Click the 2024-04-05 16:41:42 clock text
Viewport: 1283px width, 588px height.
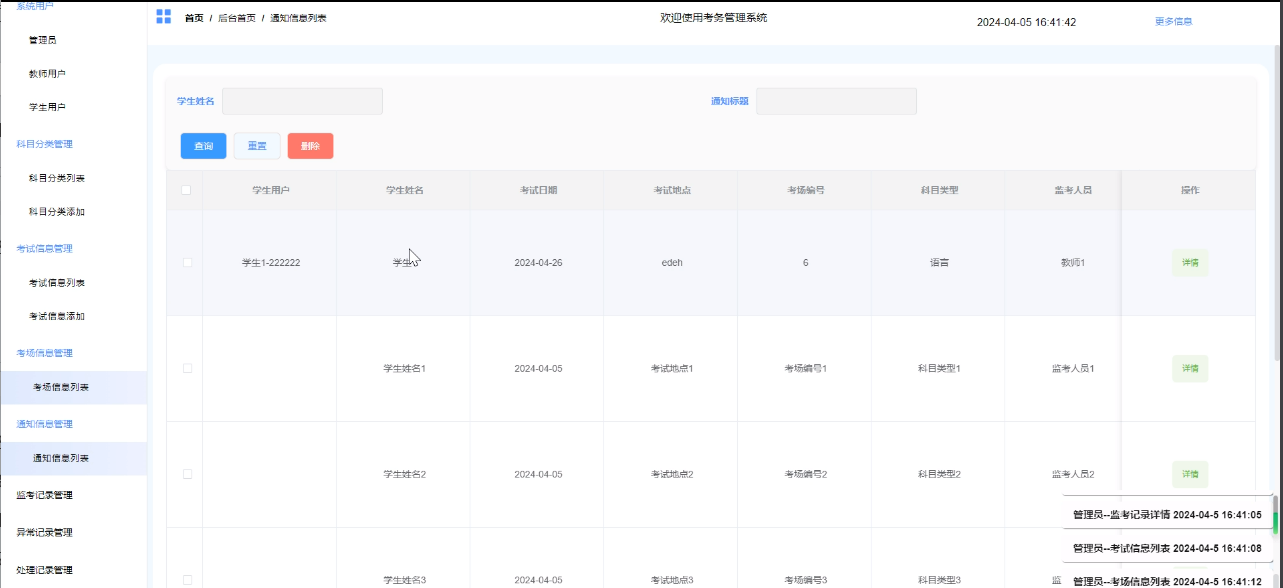click(x=1026, y=22)
